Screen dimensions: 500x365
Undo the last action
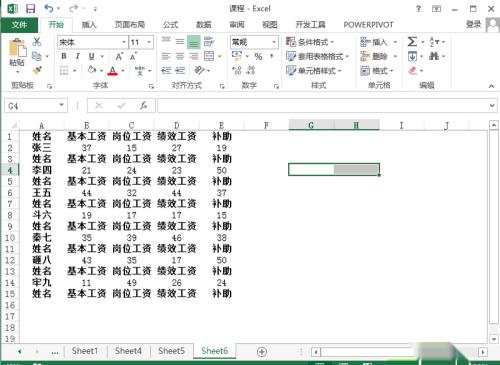pos(49,8)
